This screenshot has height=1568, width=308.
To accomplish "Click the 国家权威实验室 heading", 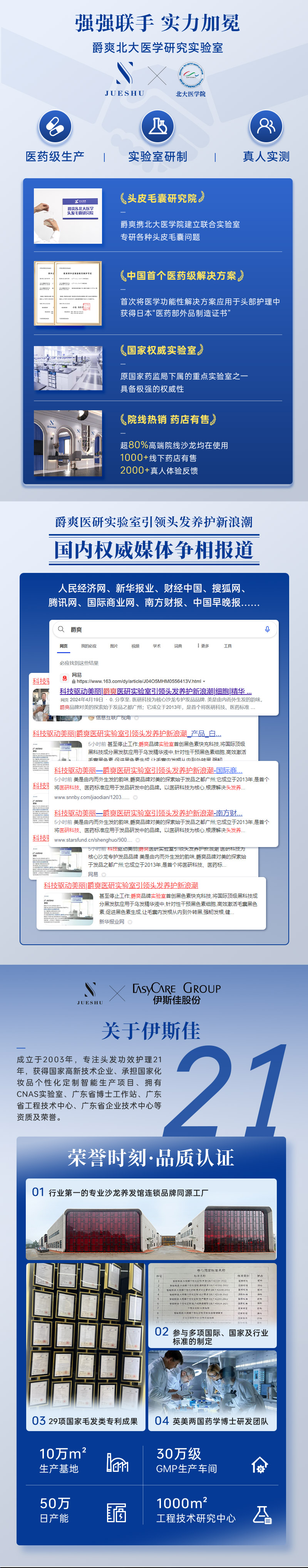I will (162, 350).
